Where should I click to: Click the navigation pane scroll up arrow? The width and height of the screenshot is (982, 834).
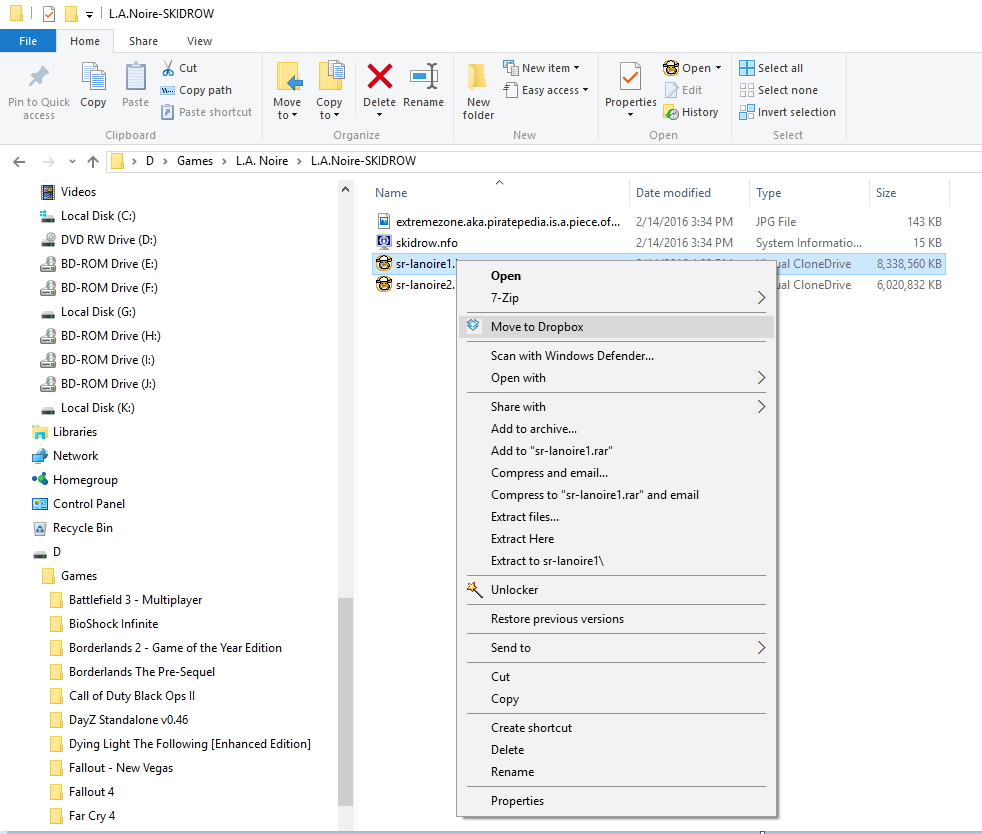(345, 189)
